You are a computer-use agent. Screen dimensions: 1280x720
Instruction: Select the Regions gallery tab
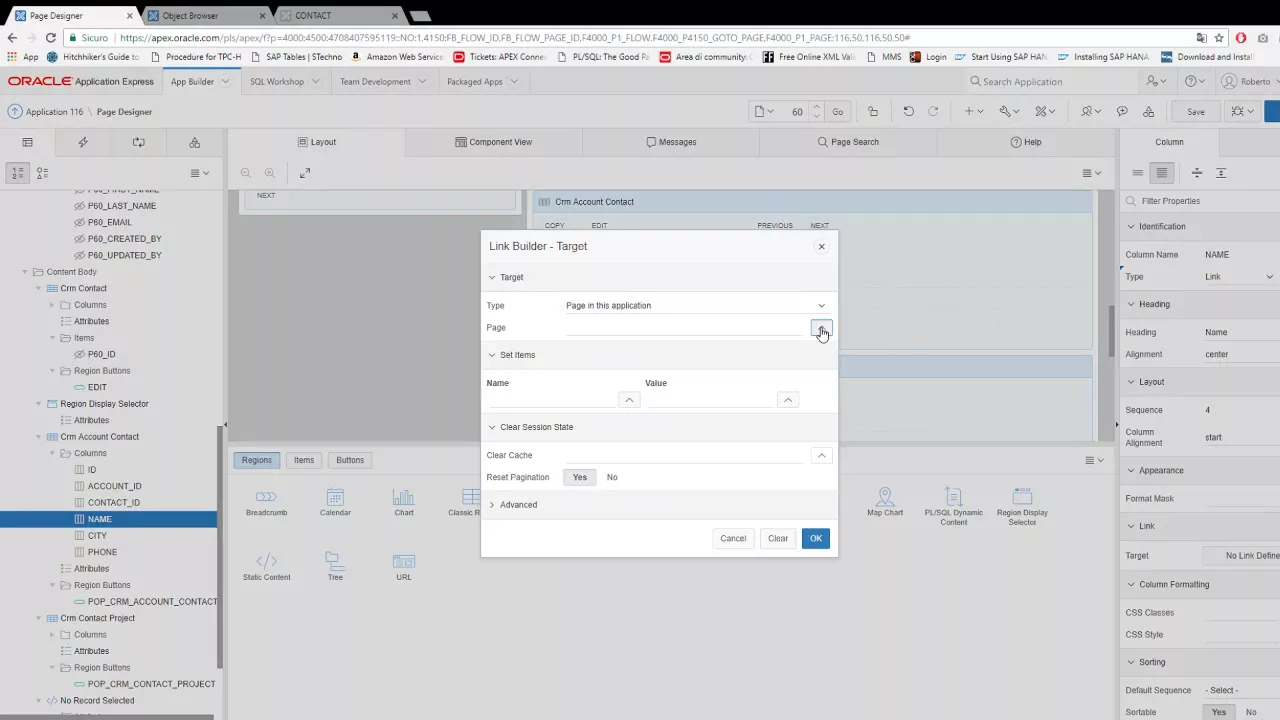[256, 460]
